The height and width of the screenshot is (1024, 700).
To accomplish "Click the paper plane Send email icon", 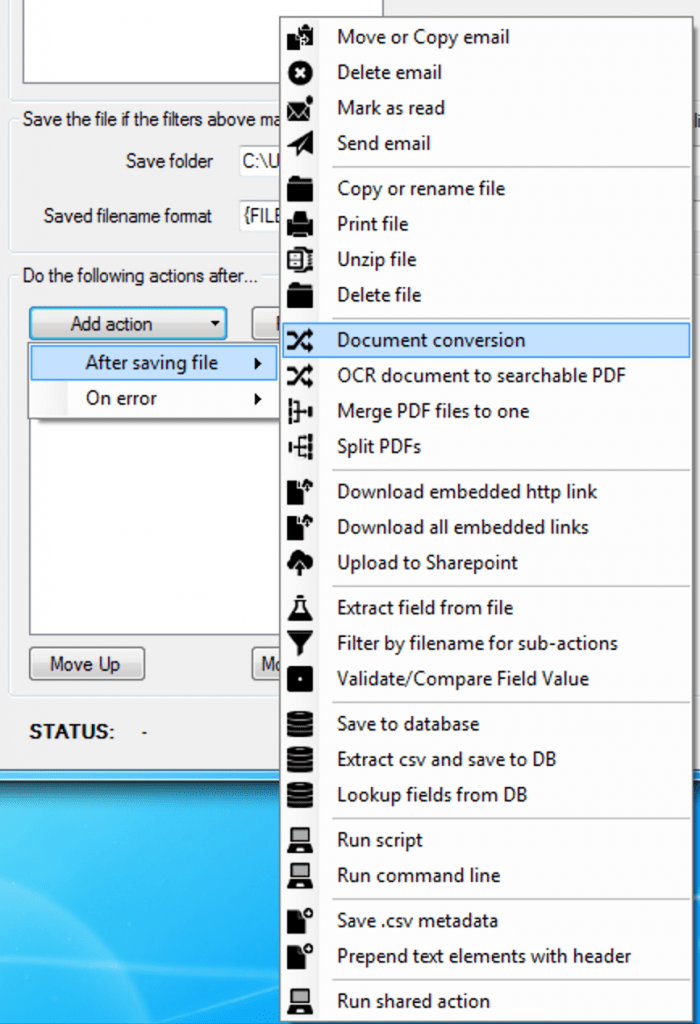I will [x=300, y=144].
